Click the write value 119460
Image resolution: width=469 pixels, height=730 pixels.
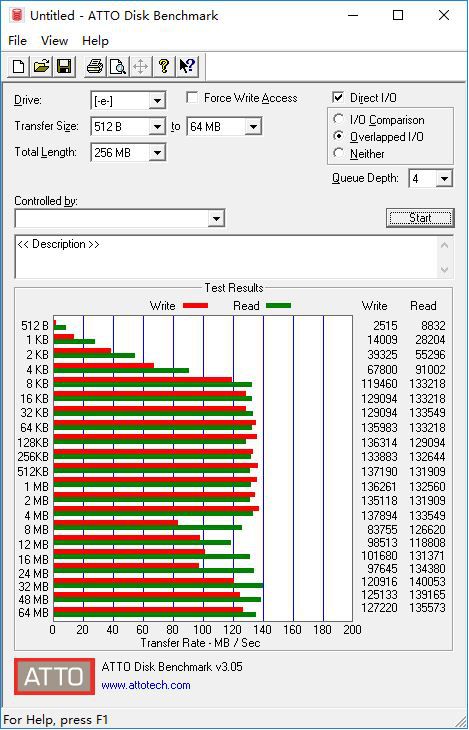(379, 384)
